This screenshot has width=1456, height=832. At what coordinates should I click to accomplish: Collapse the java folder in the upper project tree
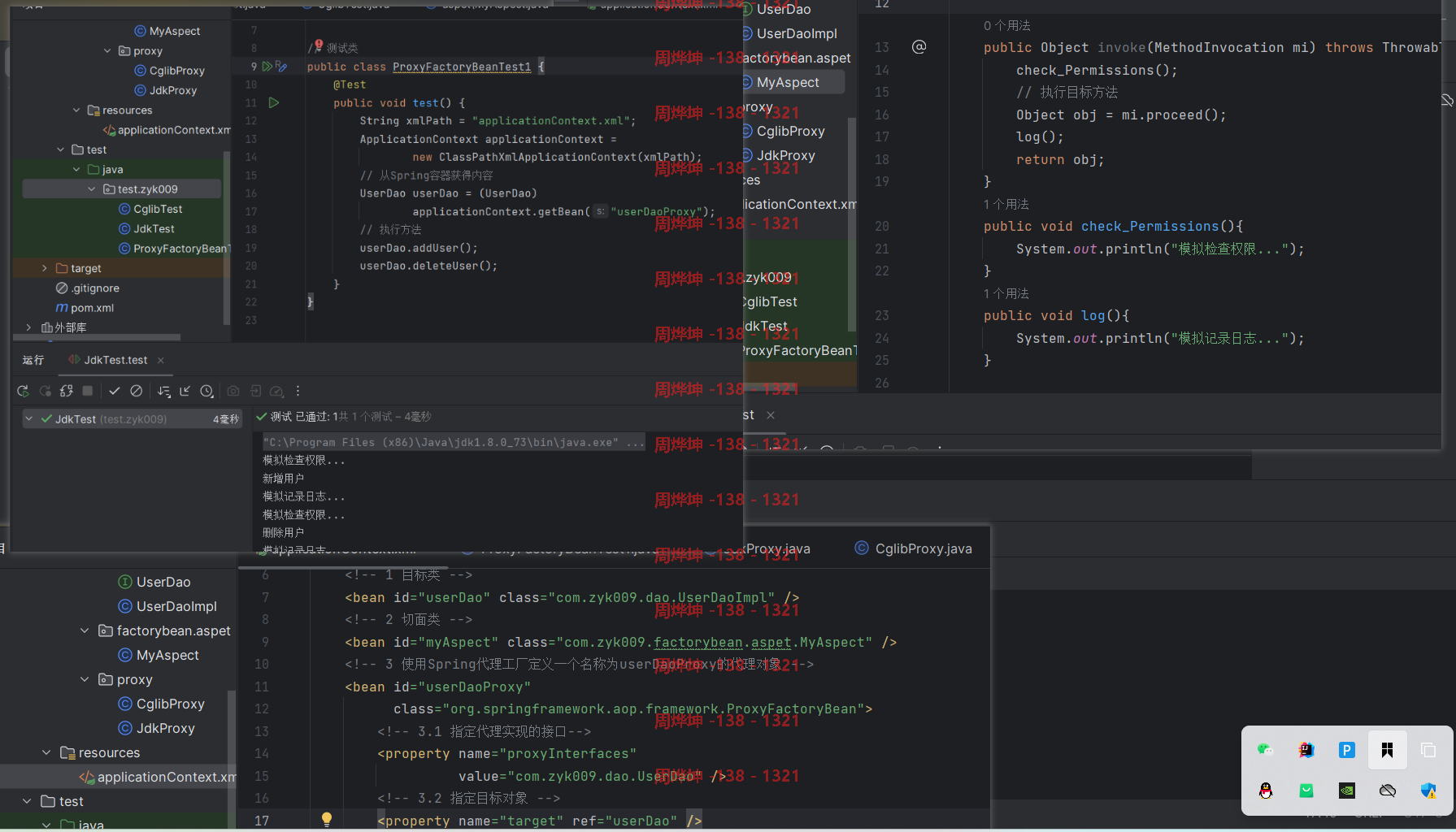tap(76, 170)
